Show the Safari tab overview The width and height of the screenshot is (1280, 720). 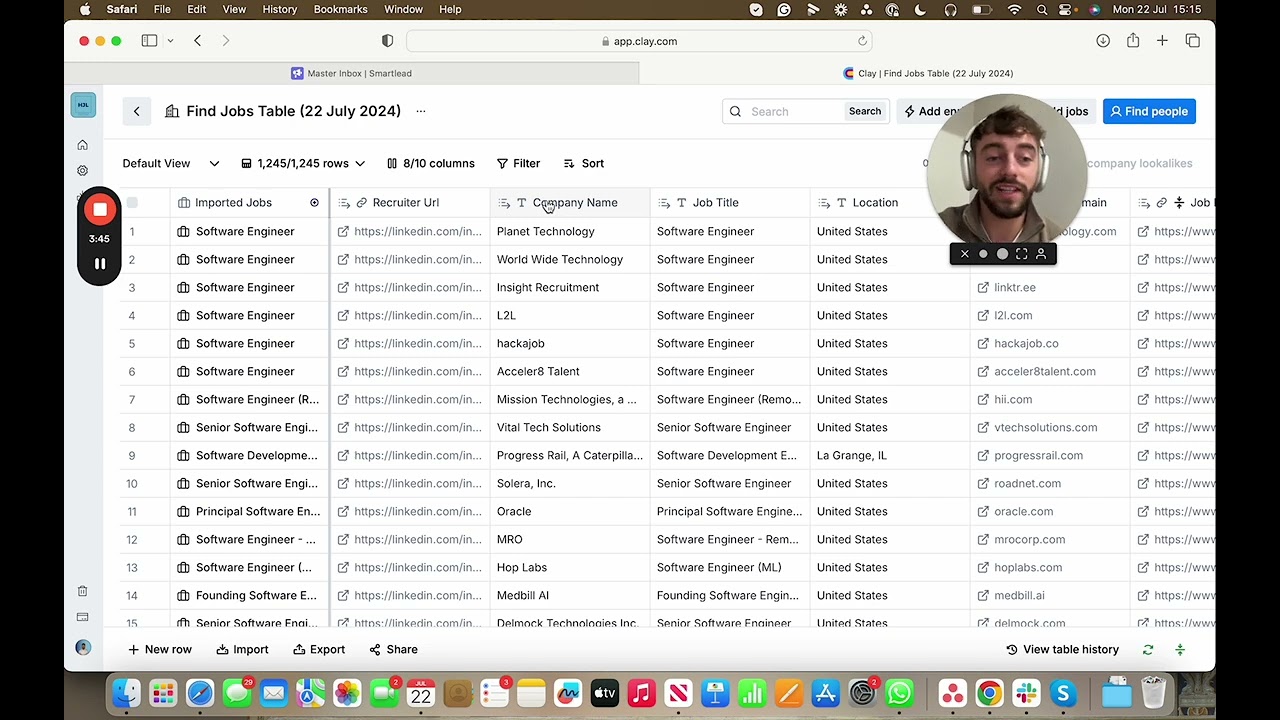(x=1193, y=41)
